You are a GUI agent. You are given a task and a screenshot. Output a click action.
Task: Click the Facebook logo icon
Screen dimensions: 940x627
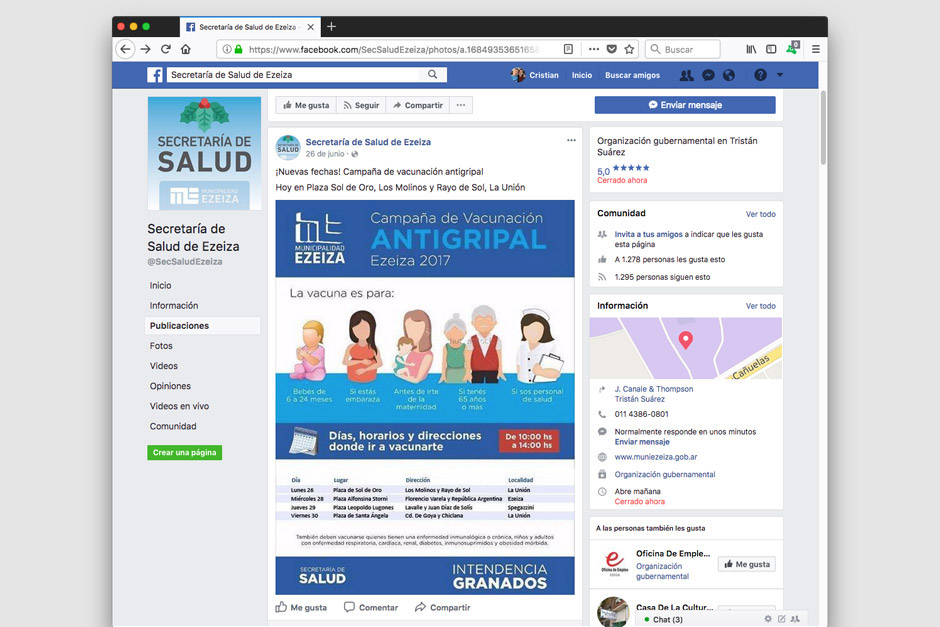pos(155,75)
